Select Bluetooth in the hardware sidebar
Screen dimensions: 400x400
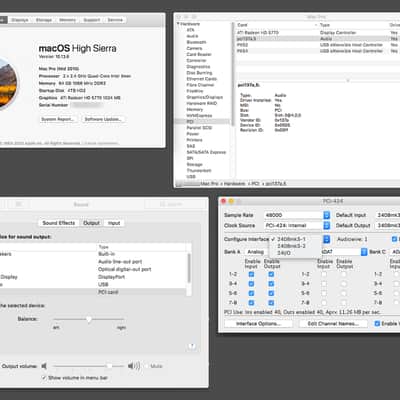(196, 42)
